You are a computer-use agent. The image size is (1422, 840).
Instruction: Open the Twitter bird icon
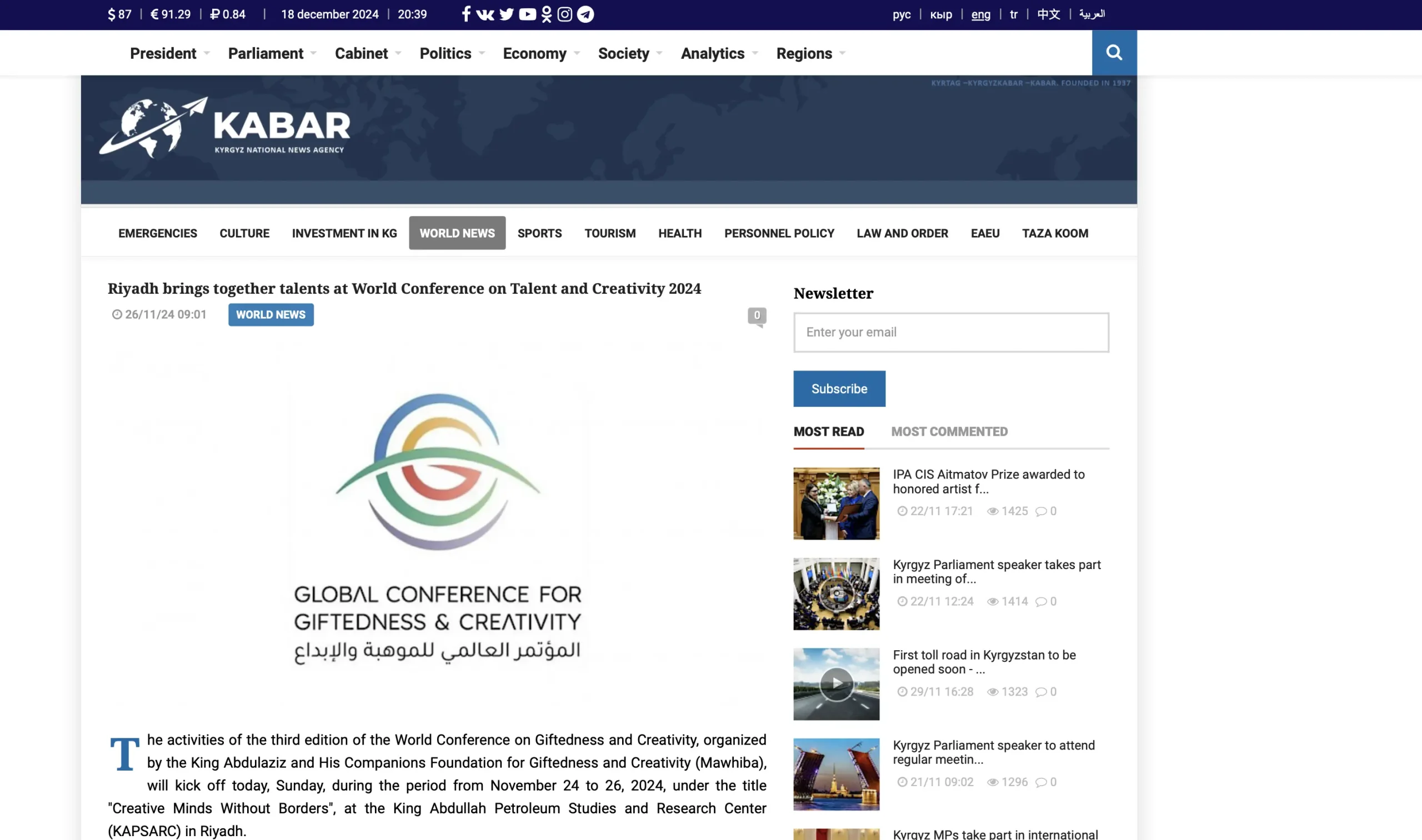click(506, 14)
